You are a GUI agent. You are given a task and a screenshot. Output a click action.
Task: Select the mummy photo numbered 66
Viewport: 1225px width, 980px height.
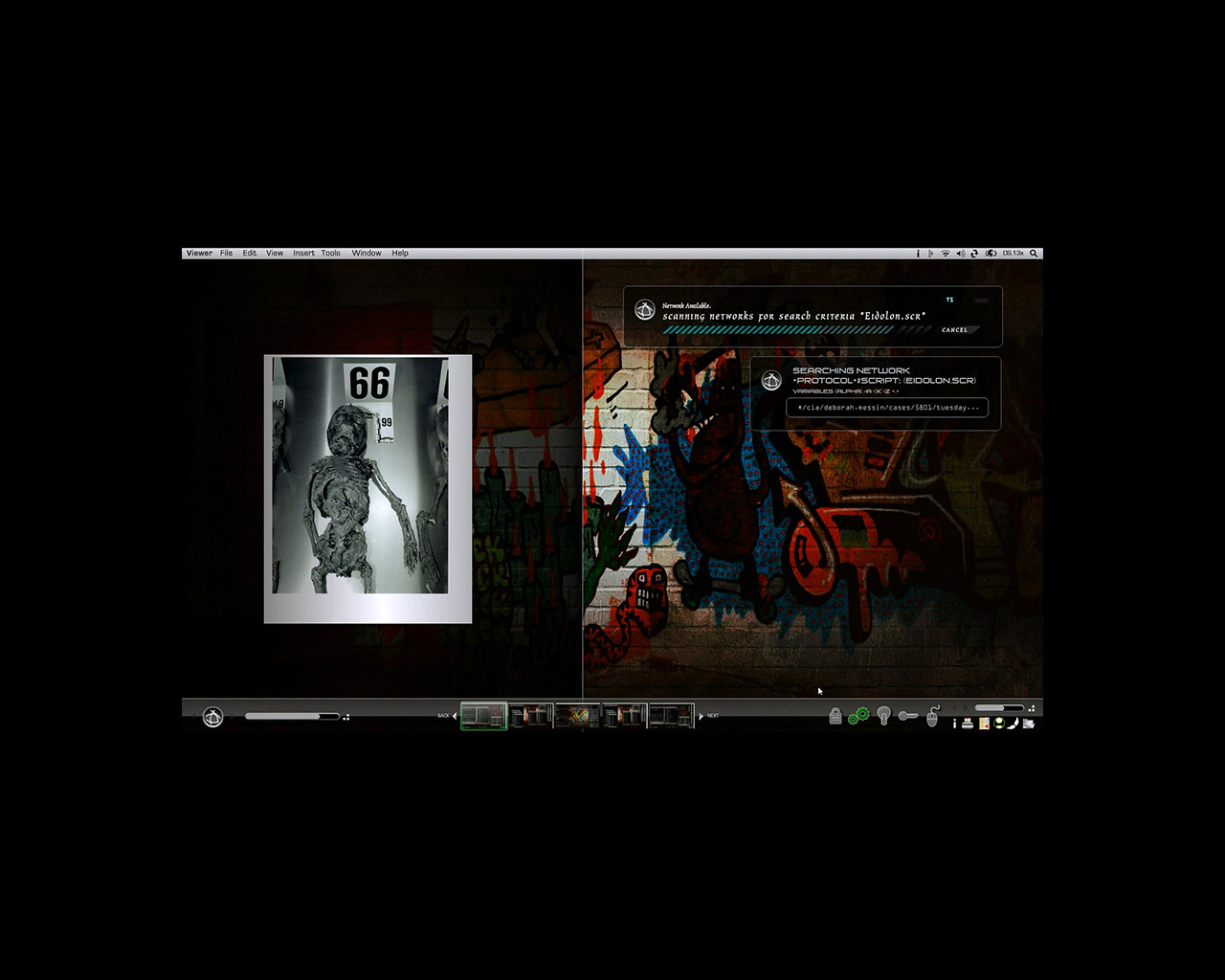click(368, 489)
